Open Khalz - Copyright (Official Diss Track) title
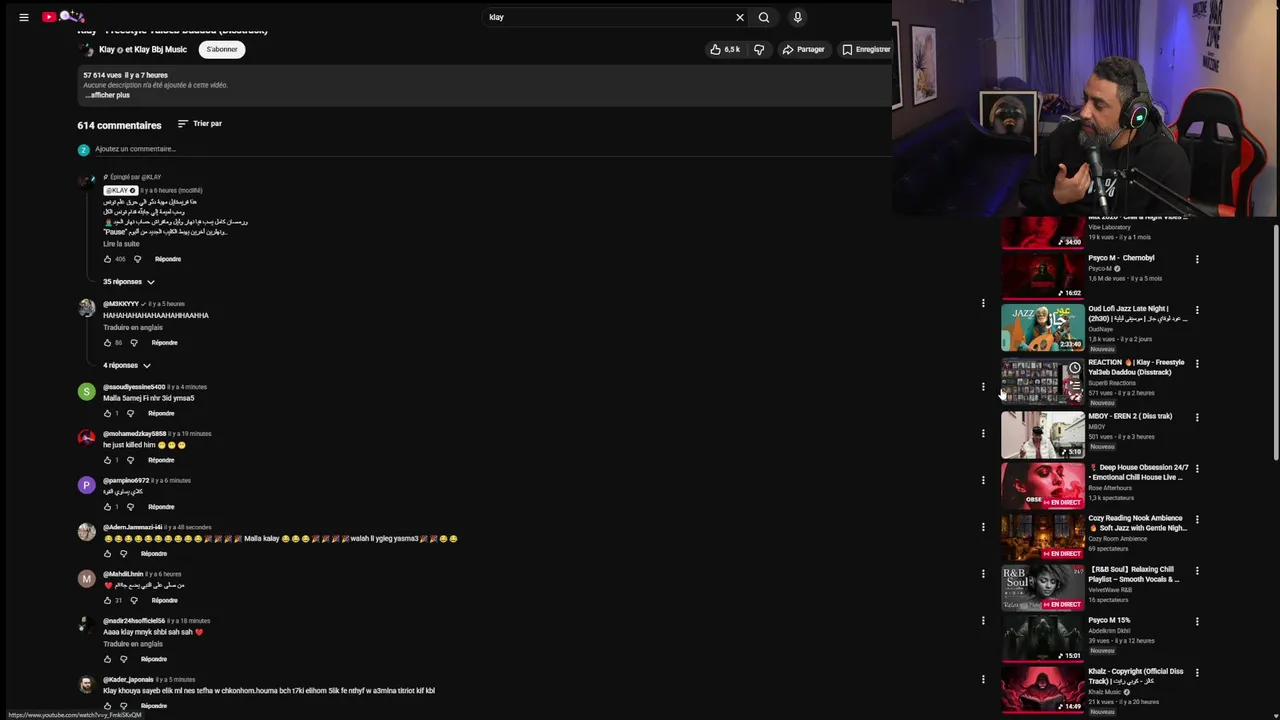This screenshot has width=1280, height=720. pyautogui.click(x=1136, y=676)
